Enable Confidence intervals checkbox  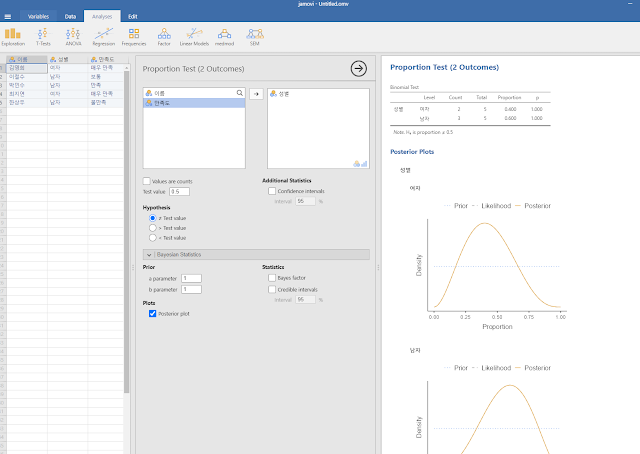(x=272, y=191)
